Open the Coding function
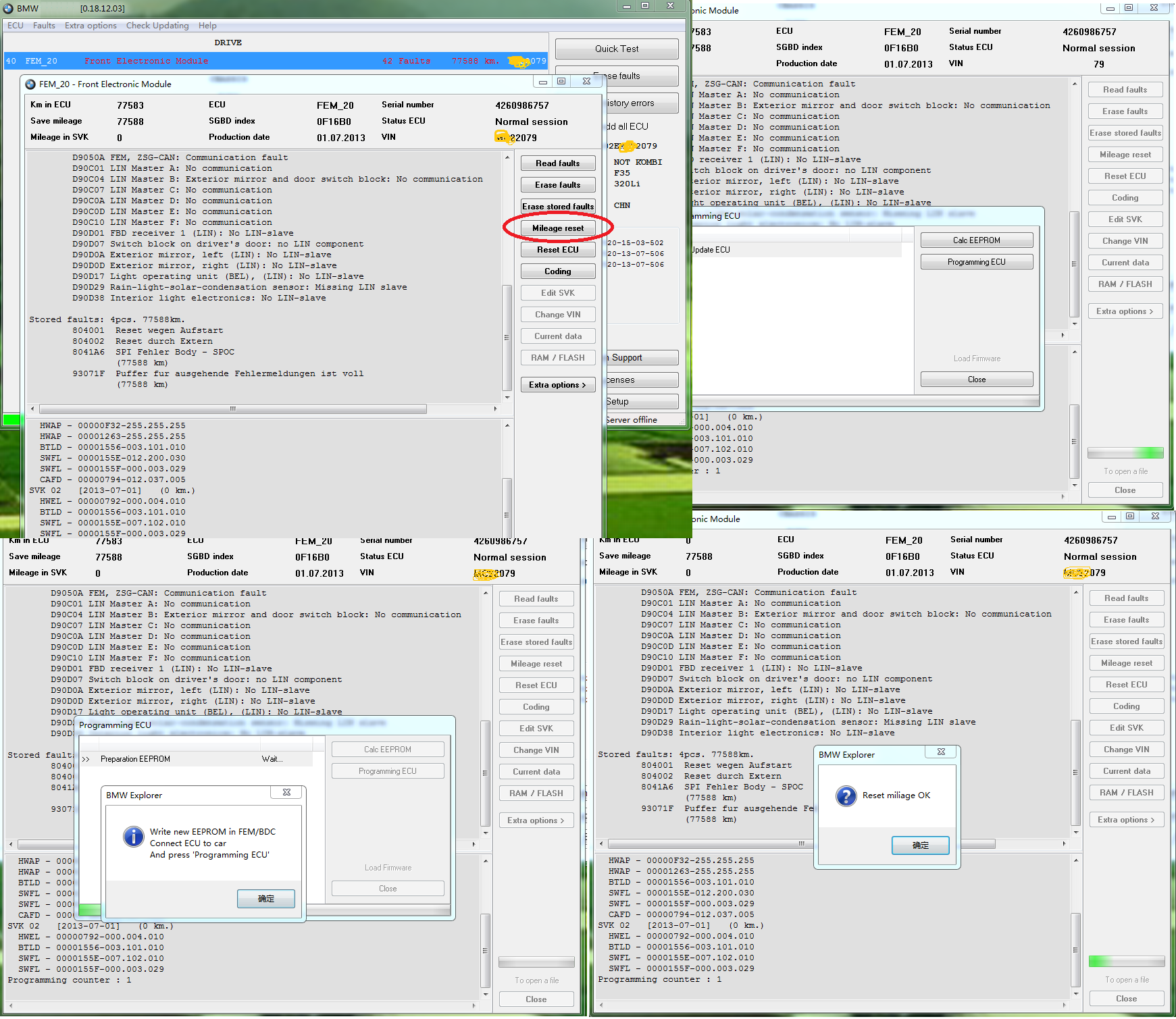This screenshot has height=1019, width=1176. coord(557,271)
